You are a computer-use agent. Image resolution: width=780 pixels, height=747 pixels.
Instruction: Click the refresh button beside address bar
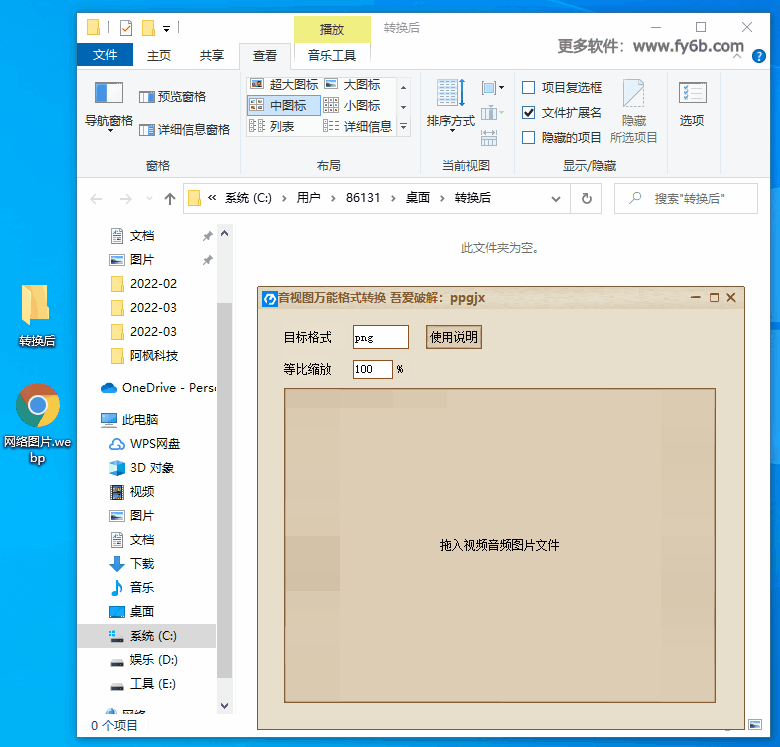587,198
